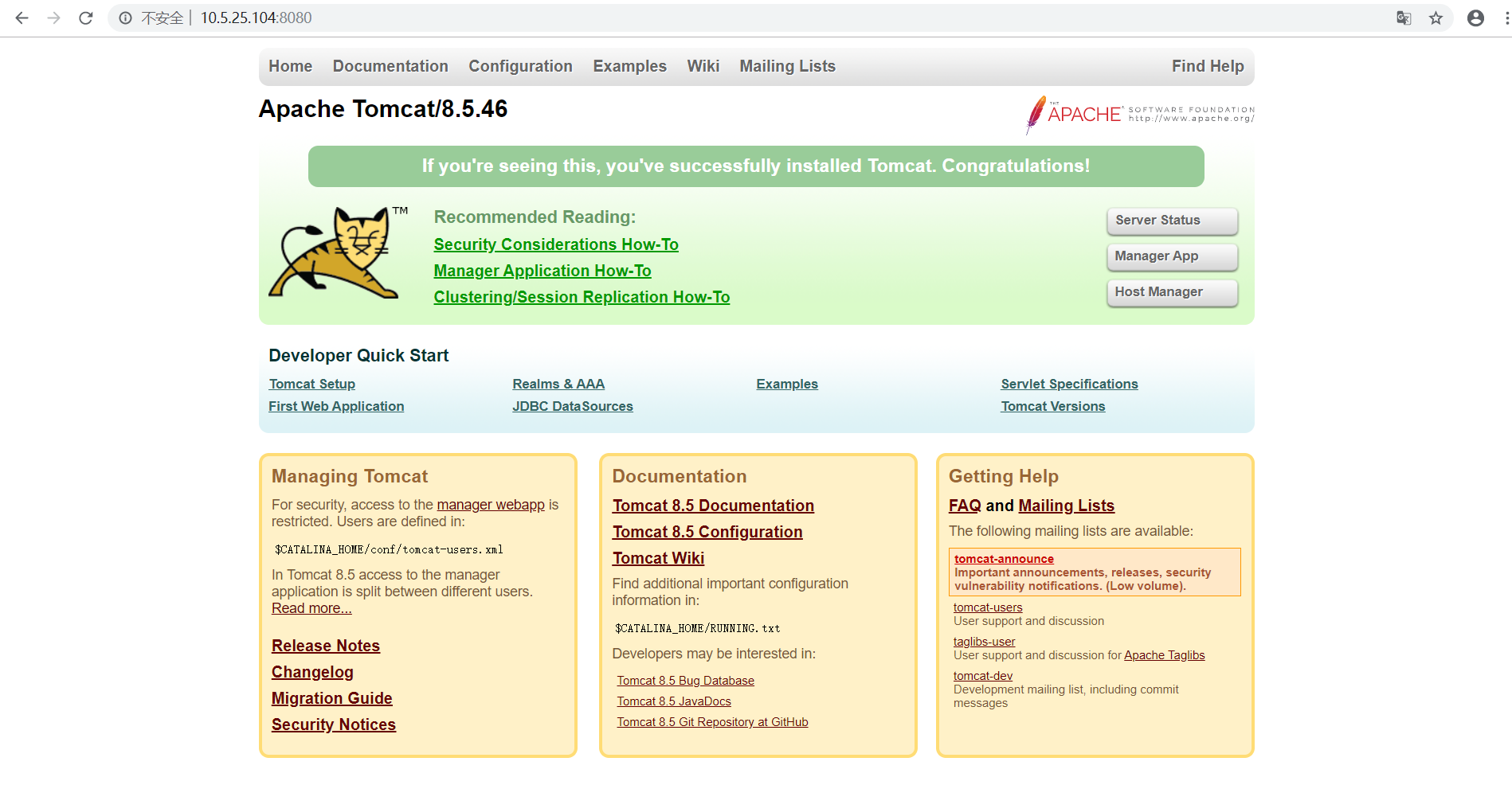1512x785 pixels.
Task: Click the Server Status button
Action: pyautogui.click(x=1172, y=221)
